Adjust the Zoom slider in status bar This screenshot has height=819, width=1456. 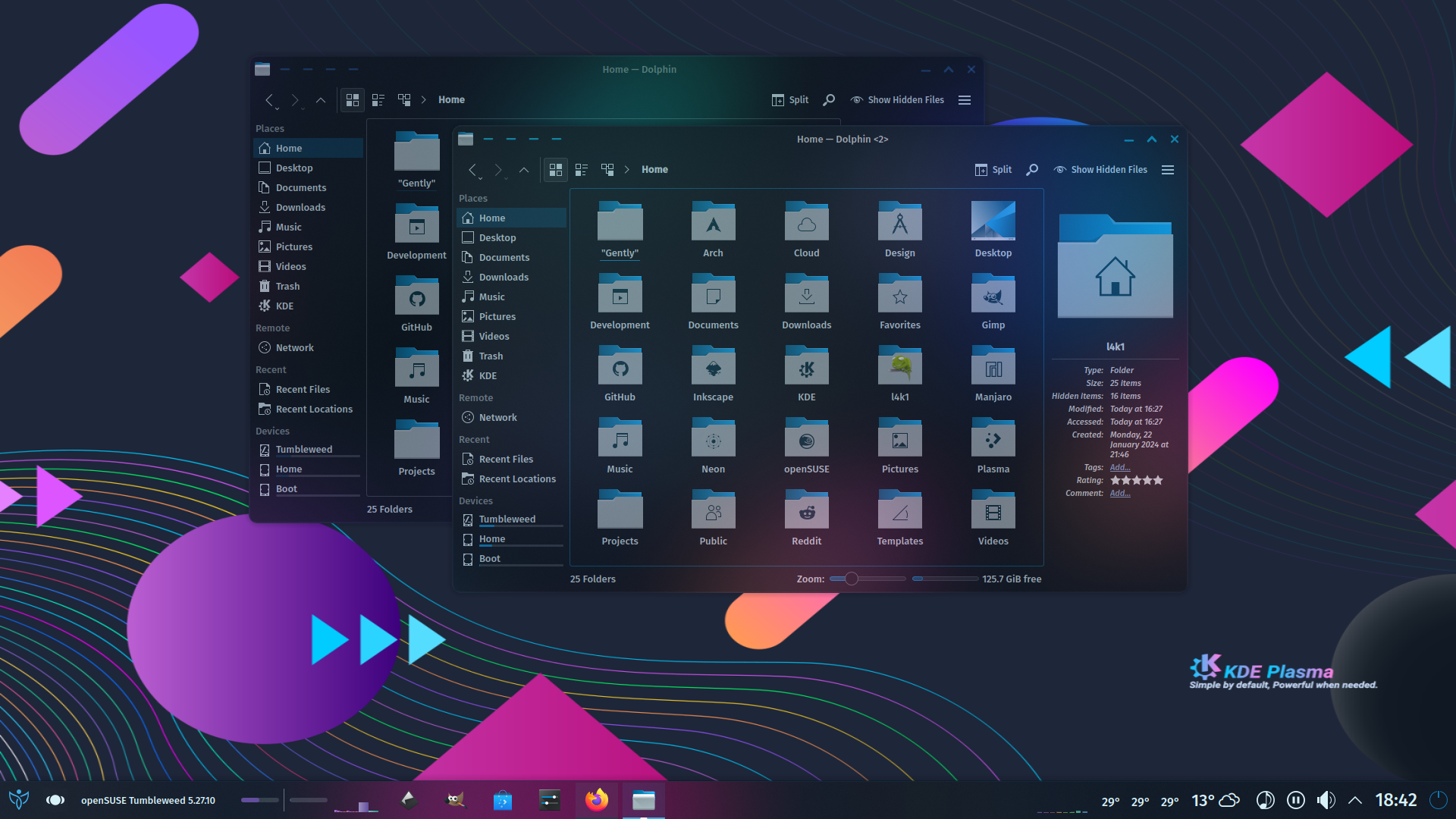(868, 579)
